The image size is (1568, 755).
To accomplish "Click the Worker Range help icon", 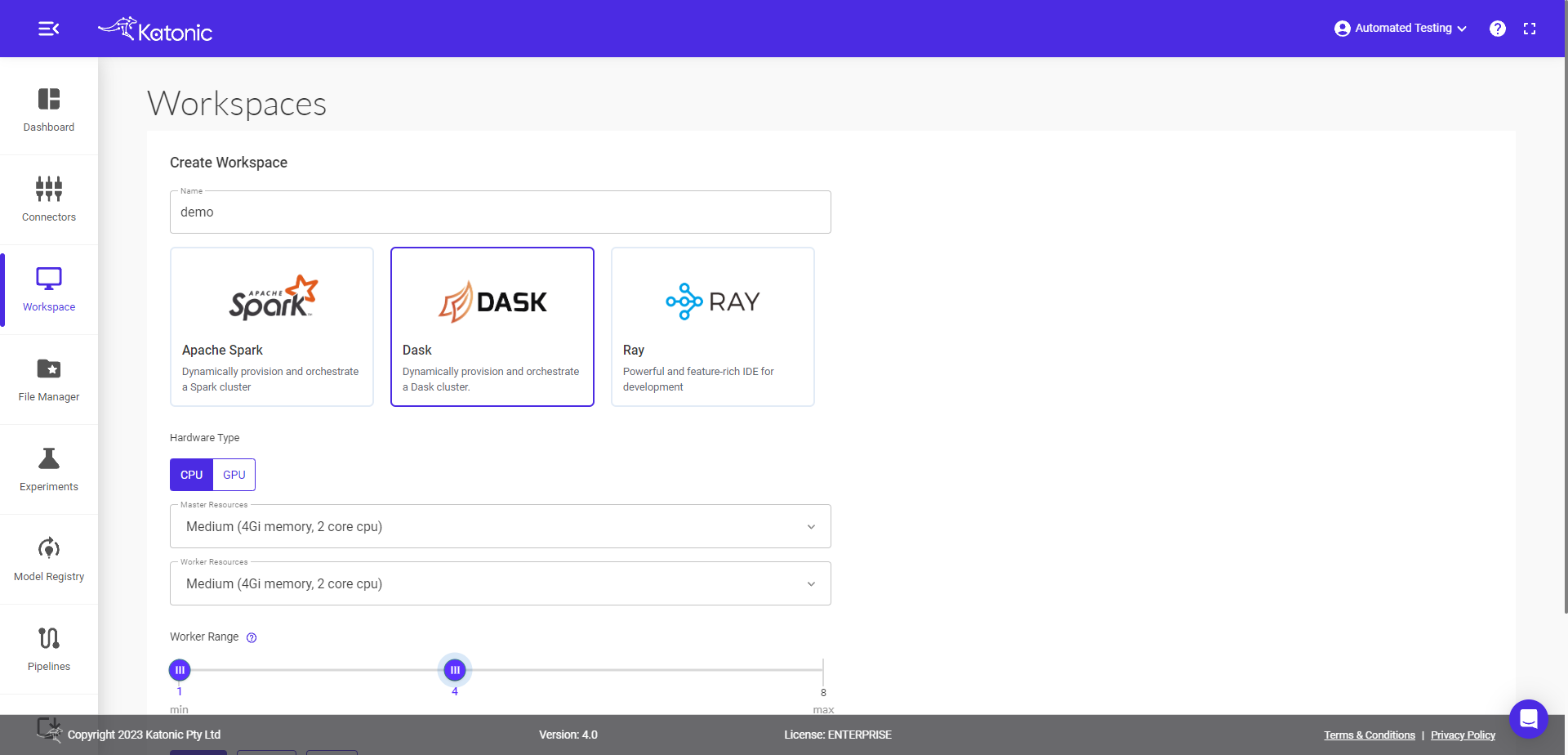I will pyautogui.click(x=252, y=638).
